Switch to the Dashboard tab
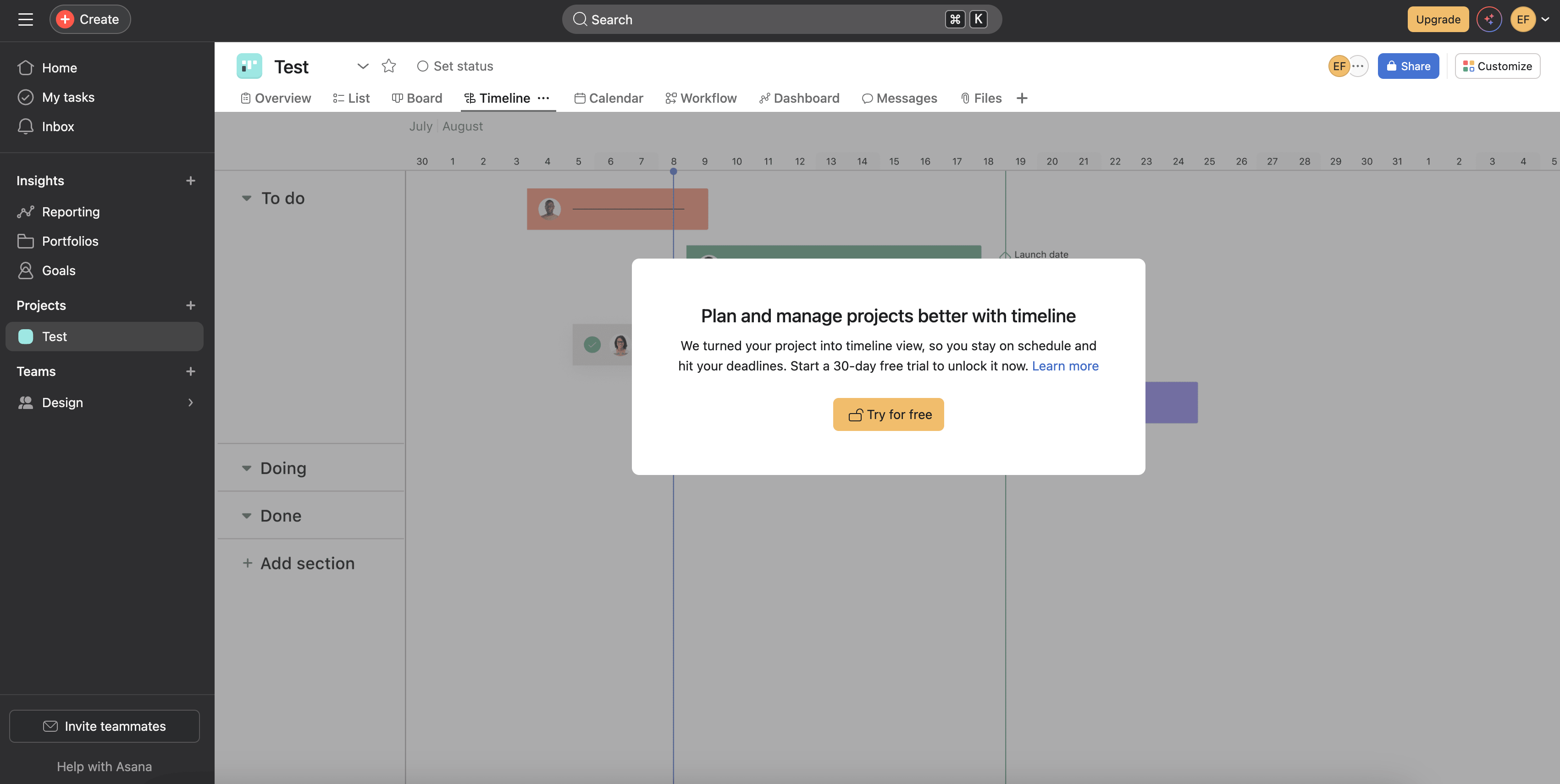Viewport: 1560px width, 784px height. [799, 98]
